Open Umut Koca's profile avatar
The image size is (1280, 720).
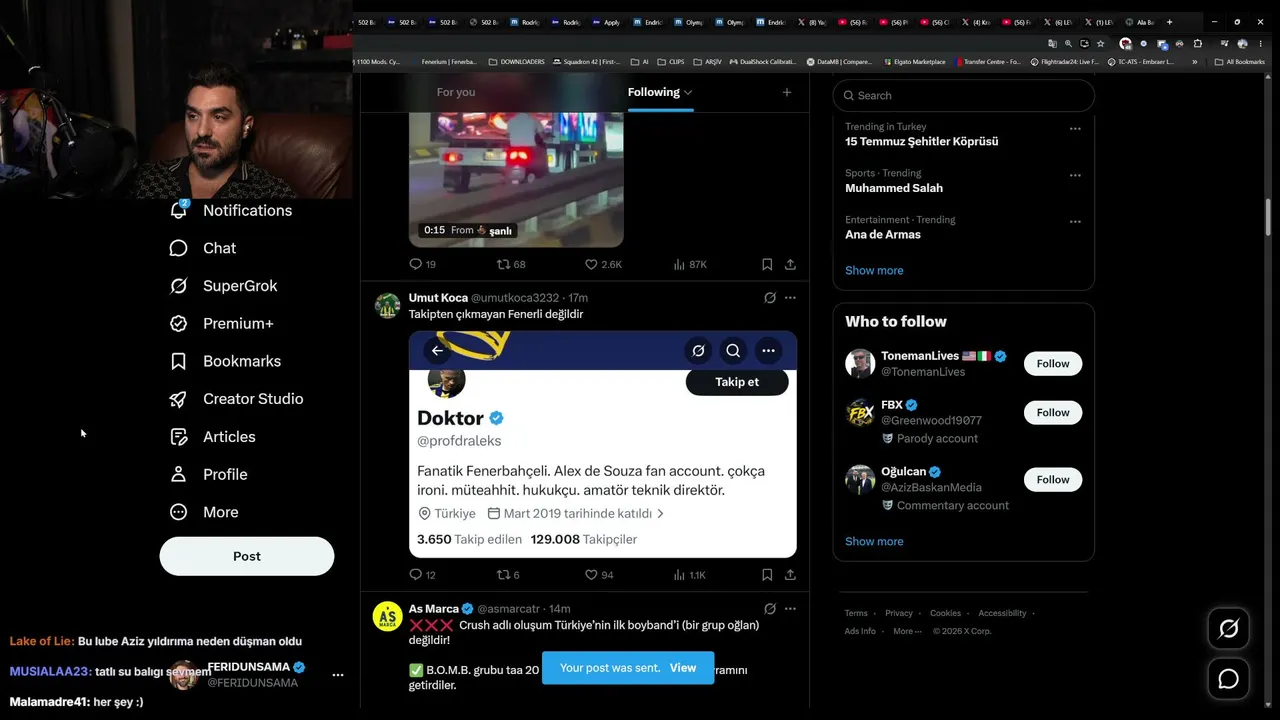click(x=387, y=306)
